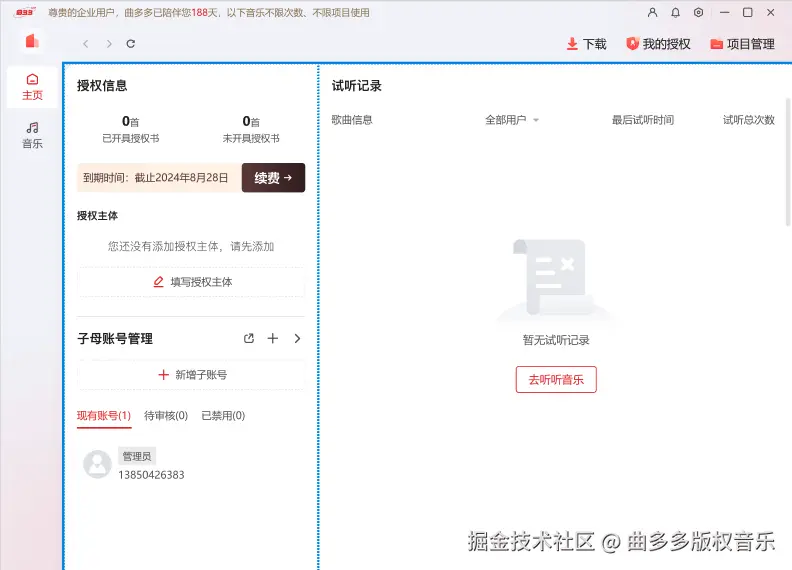Open the notification bell
792x570 pixels.
(675, 13)
